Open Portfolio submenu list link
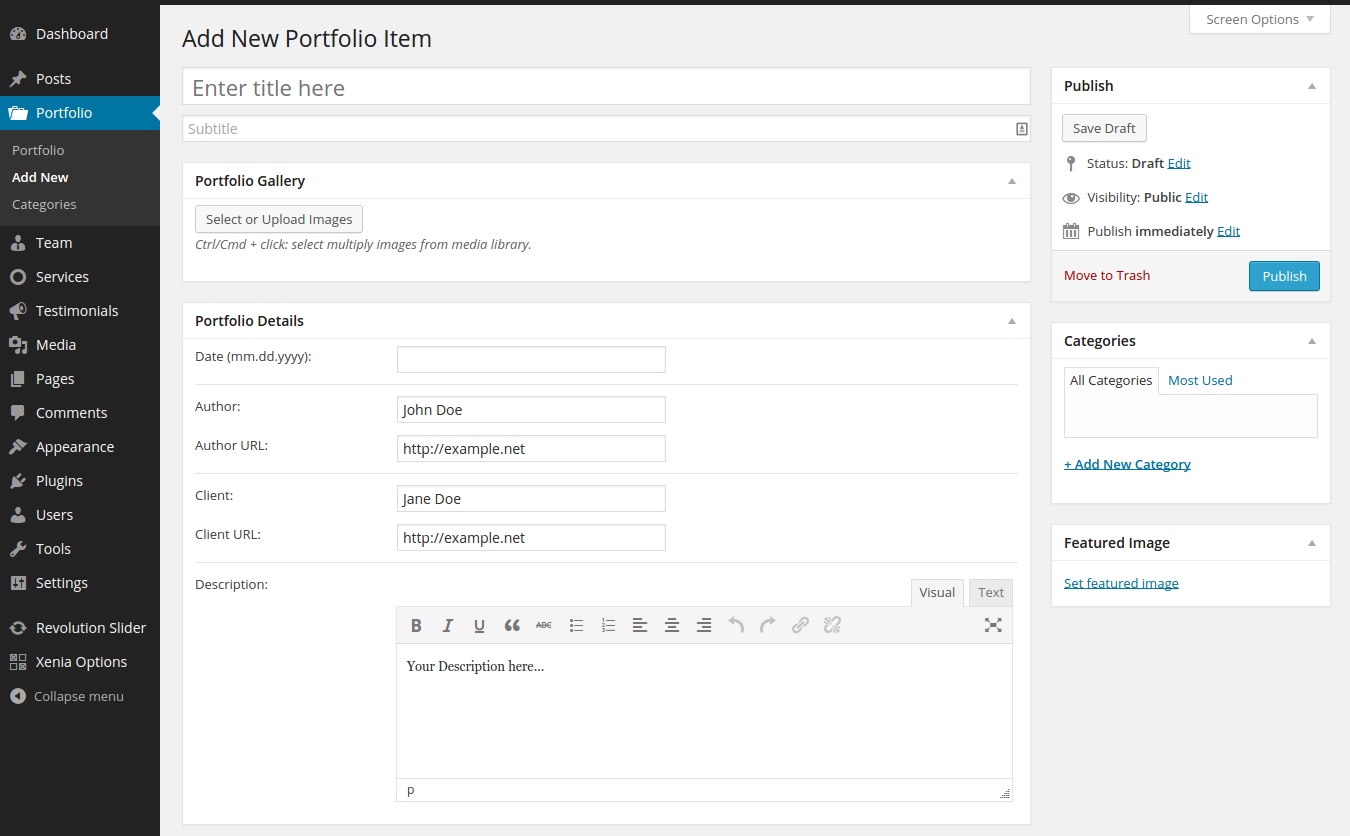1350x836 pixels. point(38,150)
